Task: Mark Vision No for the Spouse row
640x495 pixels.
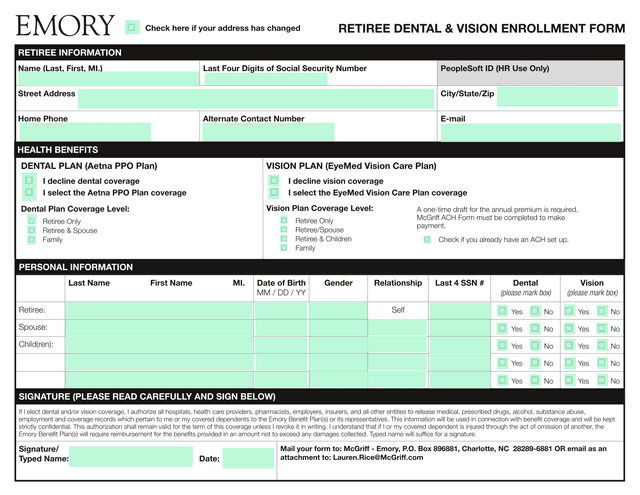Action: (602, 328)
